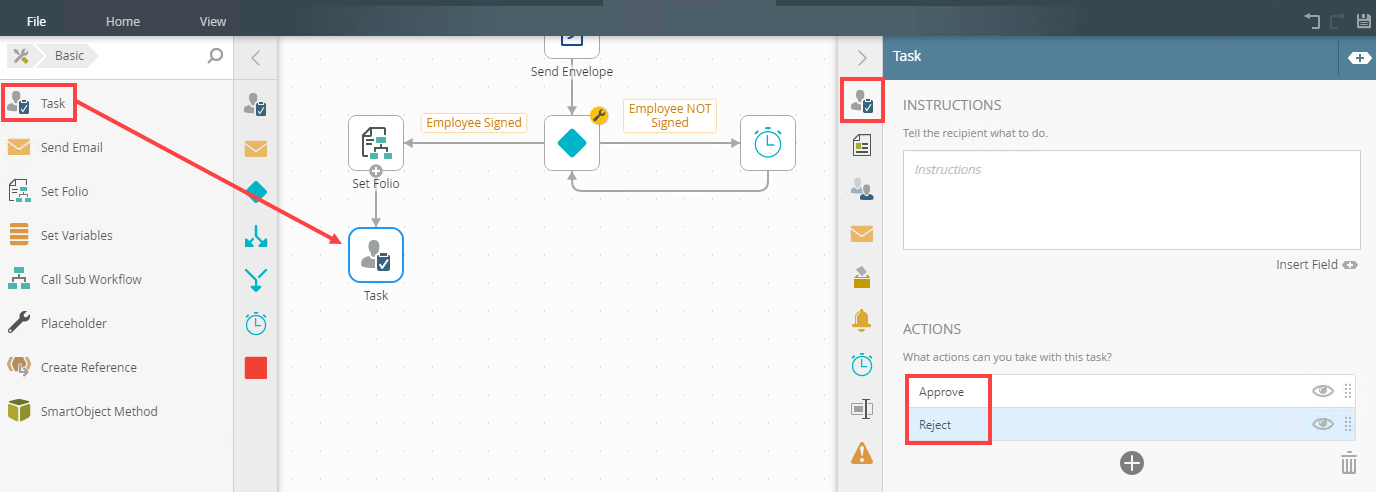Pick the red End square in the favorites bar
The height and width of the screenshot is (492, 1376).
point(256,368)
